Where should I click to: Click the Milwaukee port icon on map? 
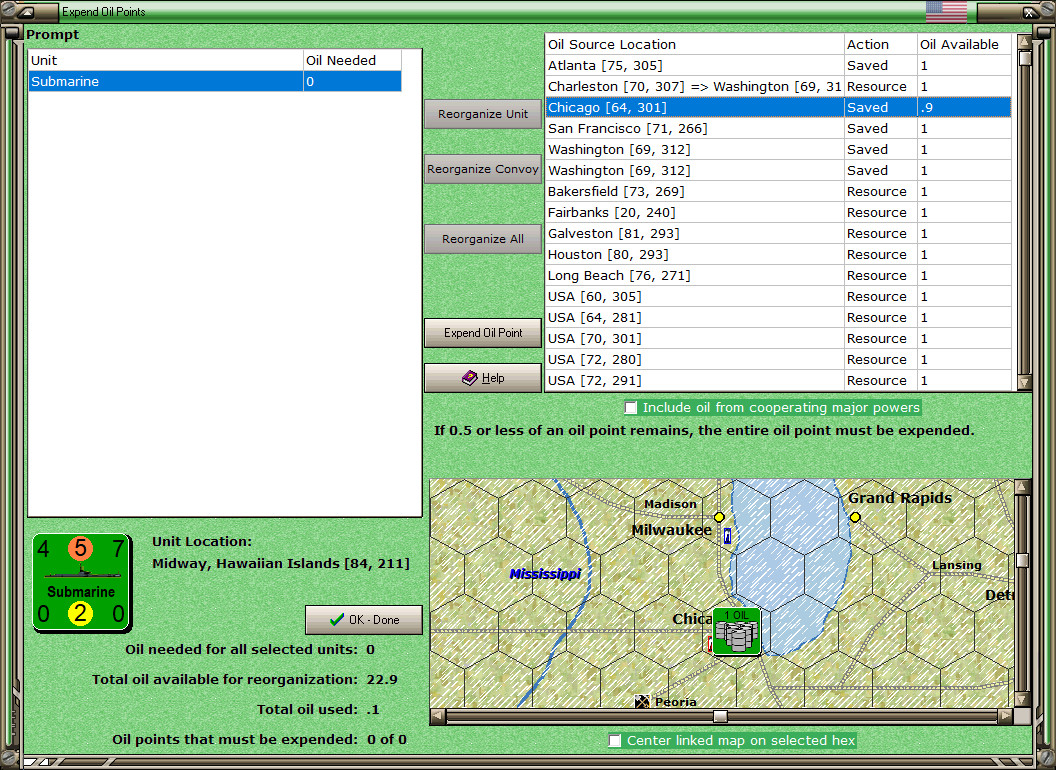(x=727, y=536)
